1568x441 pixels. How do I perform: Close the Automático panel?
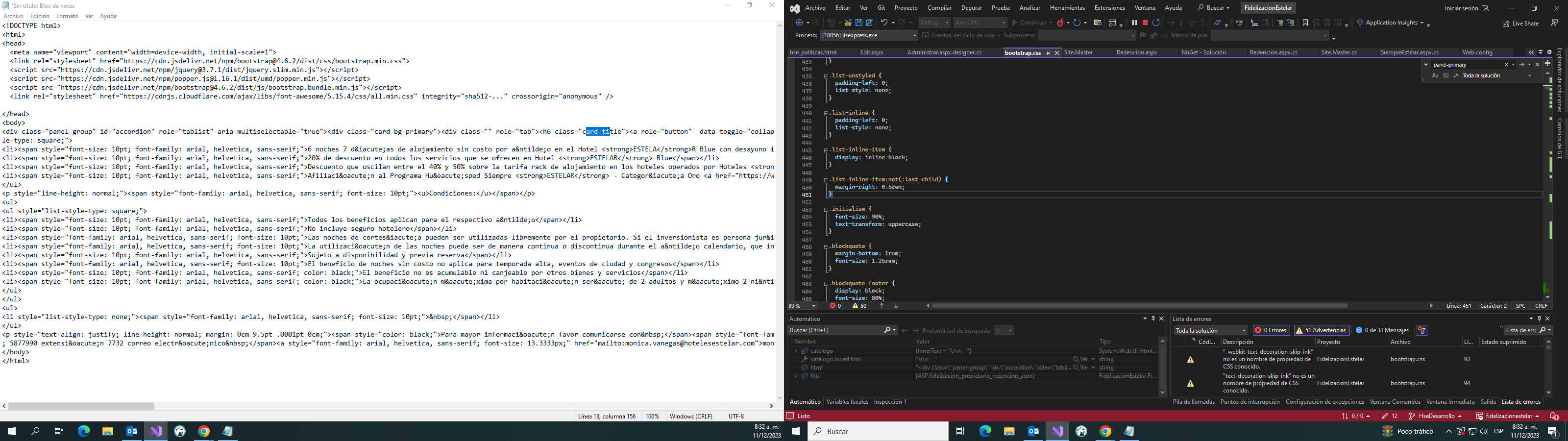tap(1161, 318)
